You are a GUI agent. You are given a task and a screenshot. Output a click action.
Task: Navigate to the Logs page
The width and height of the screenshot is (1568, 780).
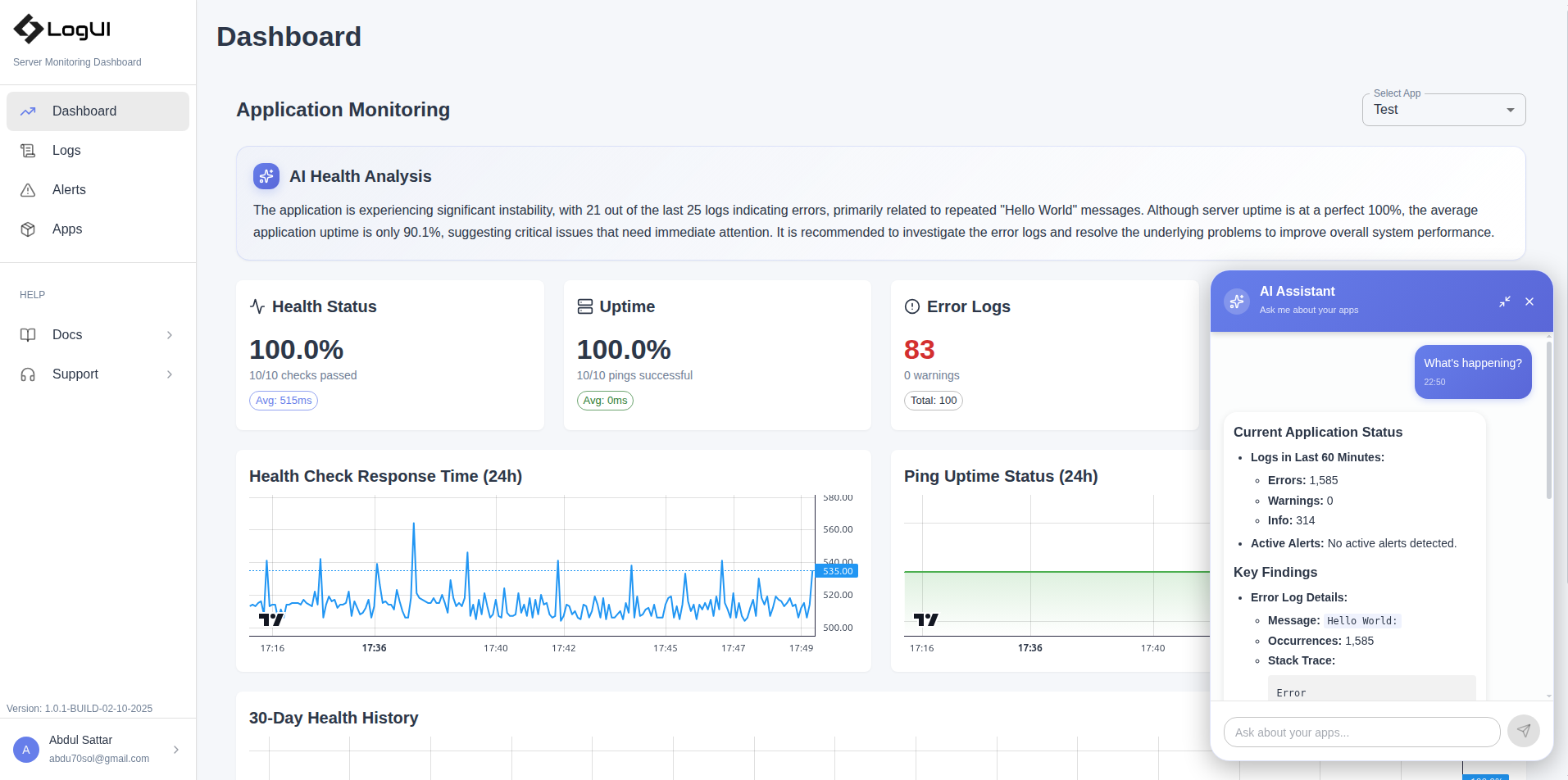[x=67, y=150]
